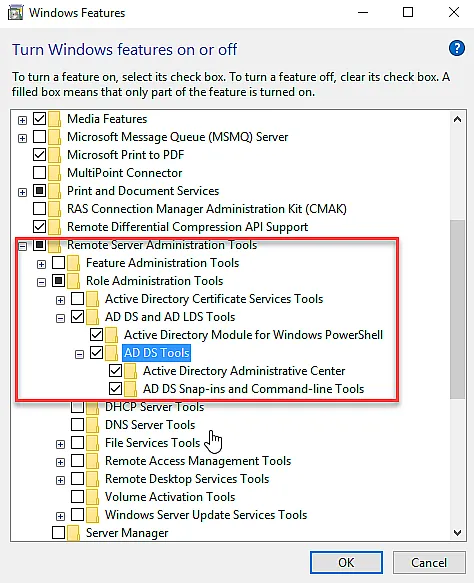Uncheck Microsoft Print to PDF
The height and width of the screenshot is (583, 474).
(39, 154)
